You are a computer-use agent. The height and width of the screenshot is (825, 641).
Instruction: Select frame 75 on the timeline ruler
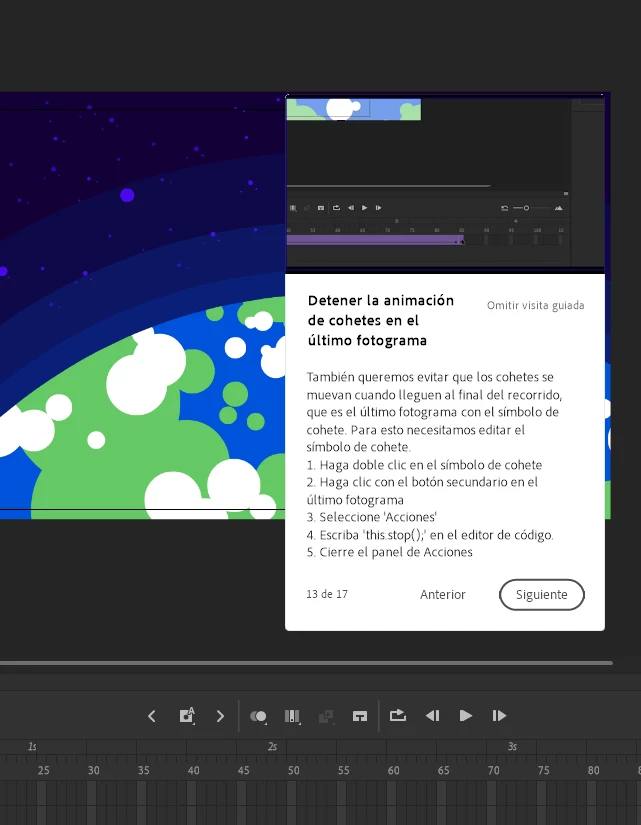[543, 770]
